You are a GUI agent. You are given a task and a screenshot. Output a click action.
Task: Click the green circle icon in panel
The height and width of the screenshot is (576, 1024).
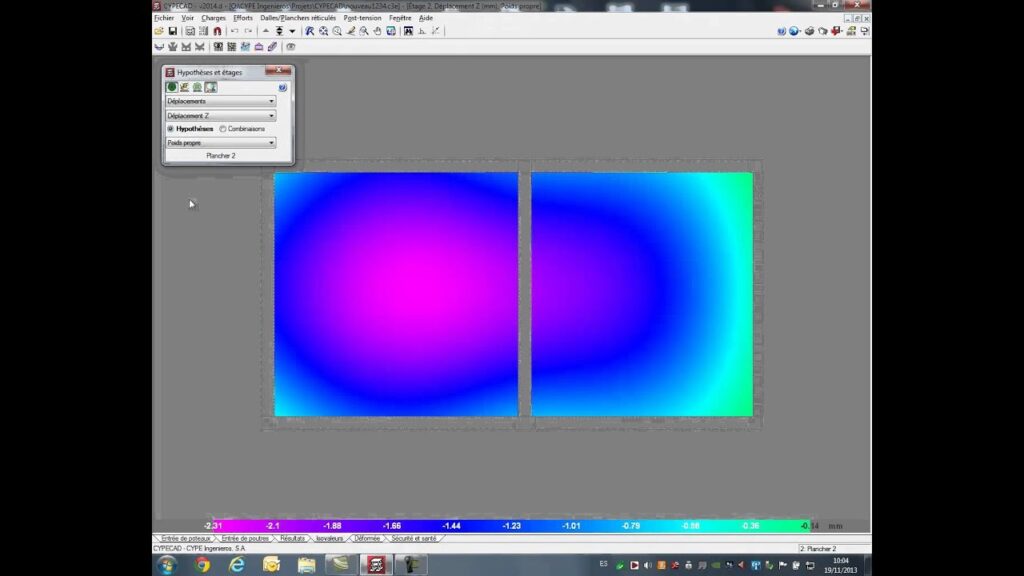[x=172, y=87]
